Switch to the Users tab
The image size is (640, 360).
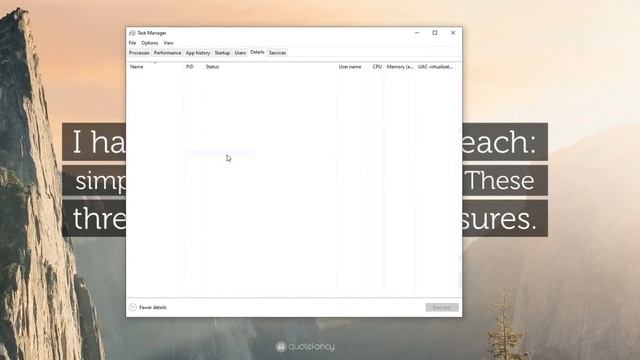click(240, 53)
